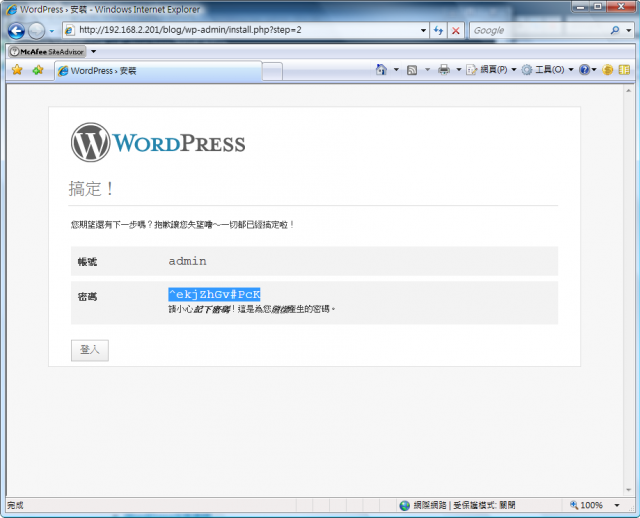Click the highlighted generated password text

[x=214, y=294]
